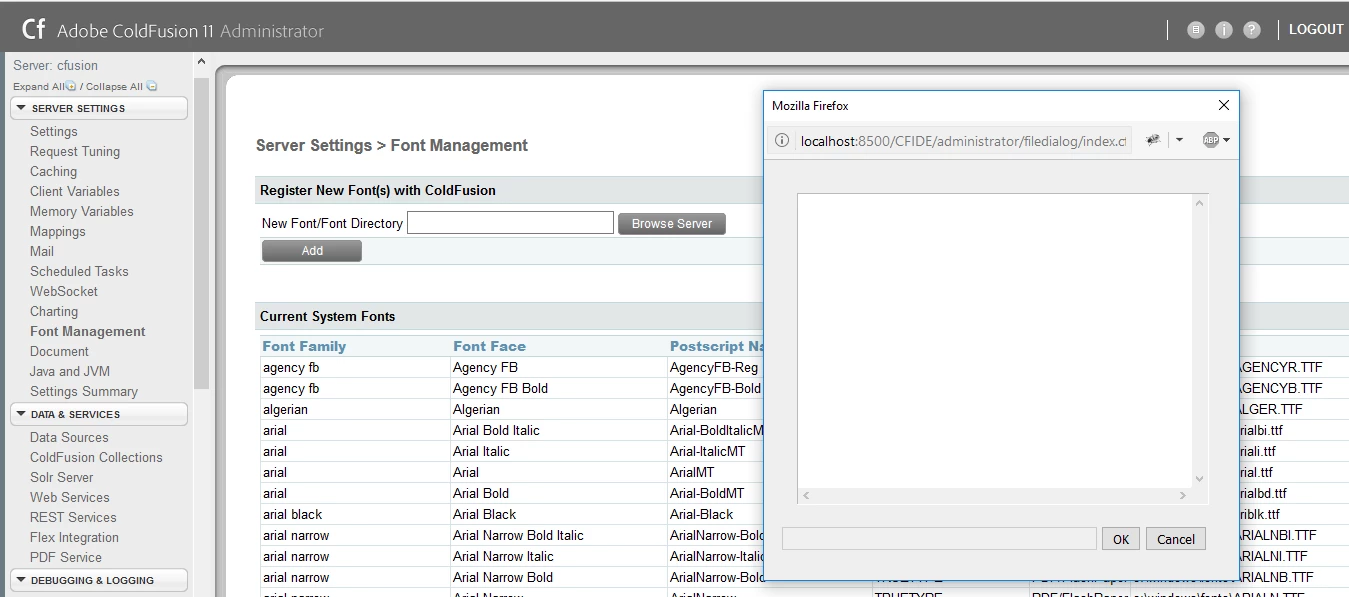
Task: Click the ColdFusion Cf logo
Action: (33, 29)
